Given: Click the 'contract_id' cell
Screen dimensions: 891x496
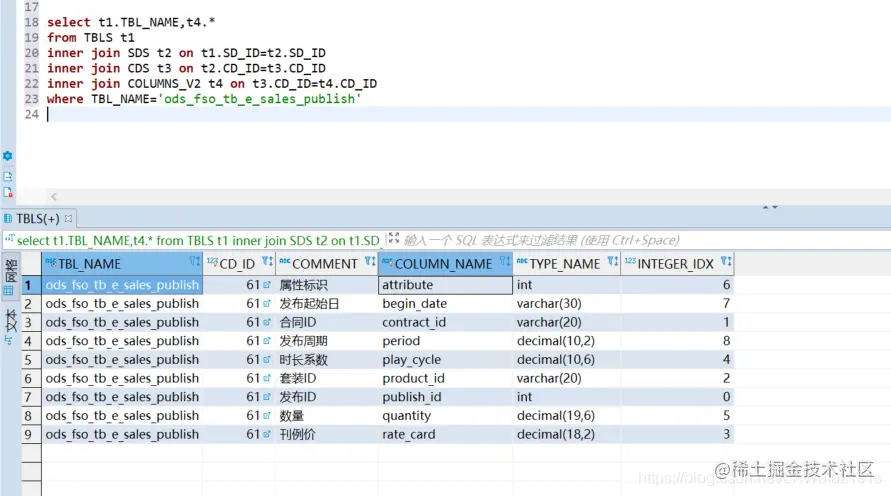Looking at the screenshot, I should tap(446, 322).
